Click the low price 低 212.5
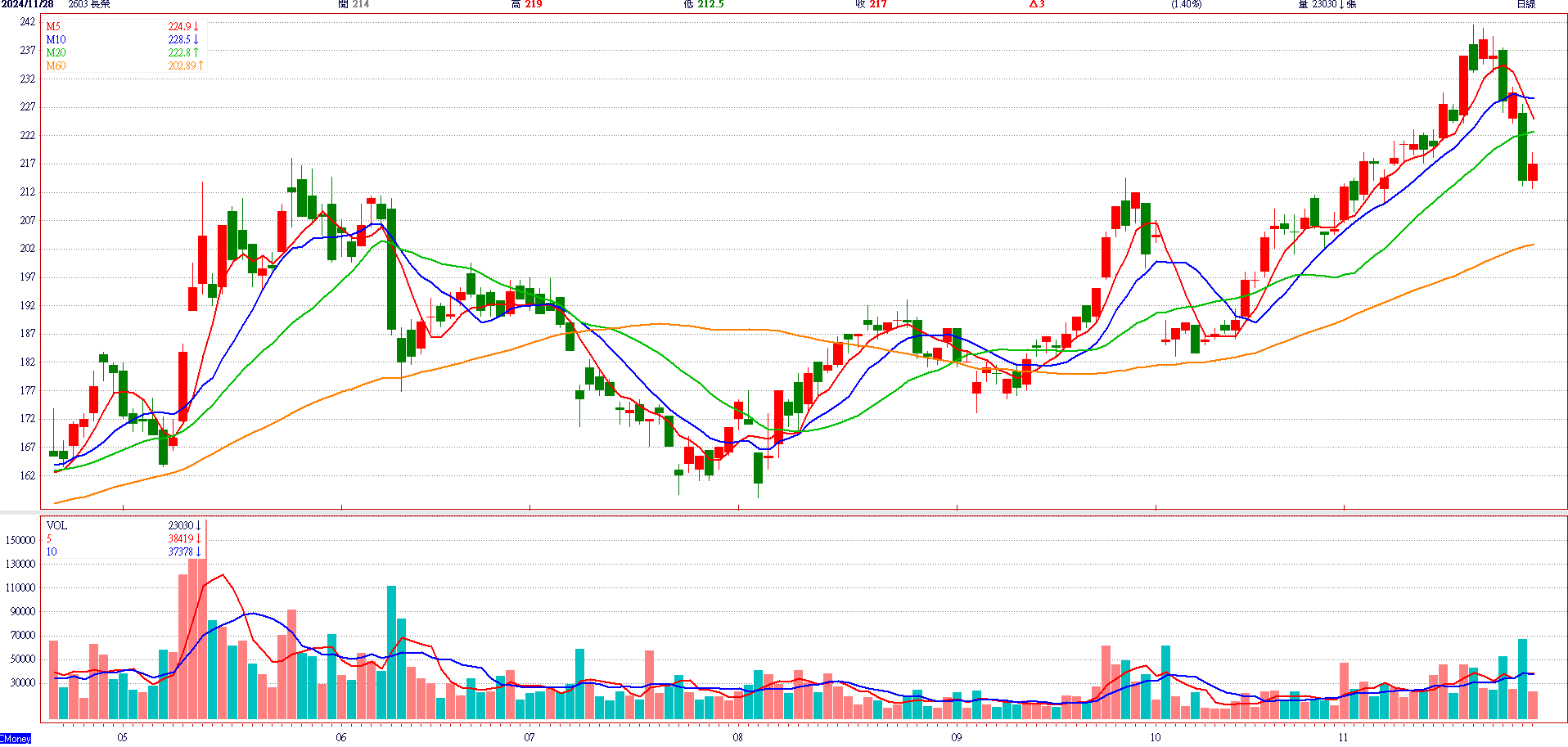 point(704,4)
